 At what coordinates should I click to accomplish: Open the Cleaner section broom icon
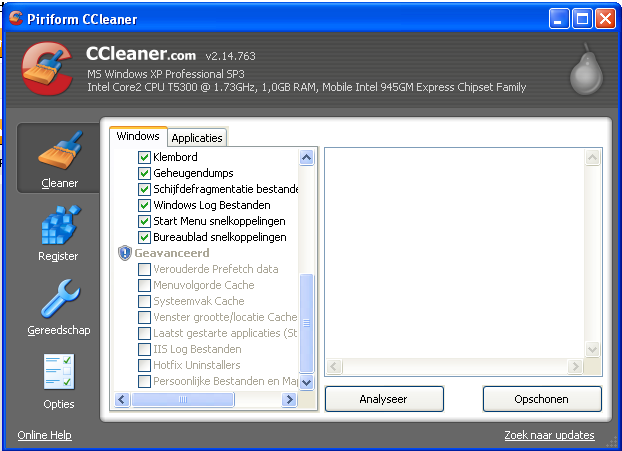(60, 151)
